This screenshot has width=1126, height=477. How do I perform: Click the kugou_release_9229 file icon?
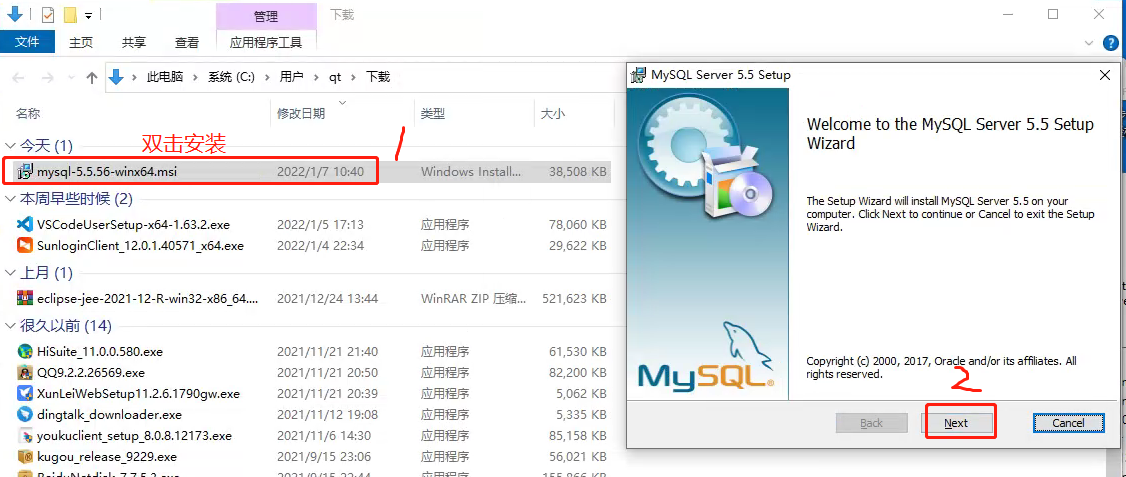(x=25, y=456)
